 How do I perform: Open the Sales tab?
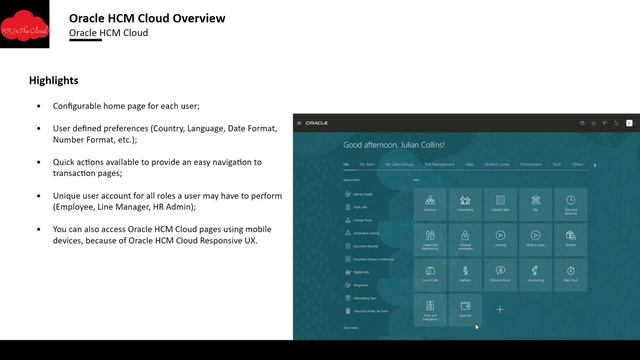469,164
